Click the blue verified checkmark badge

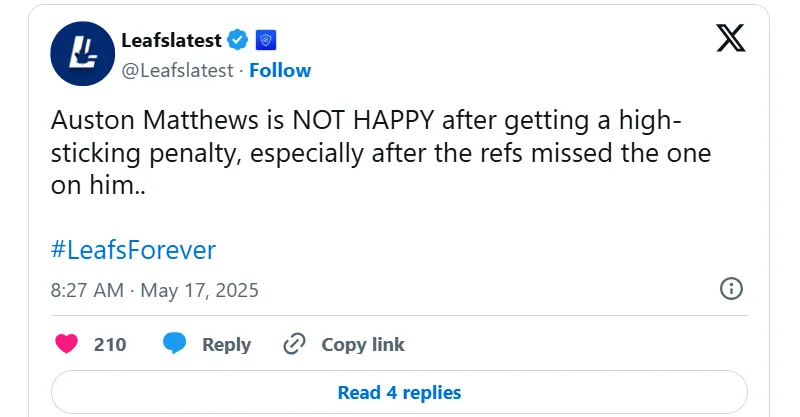pos(237,40)
